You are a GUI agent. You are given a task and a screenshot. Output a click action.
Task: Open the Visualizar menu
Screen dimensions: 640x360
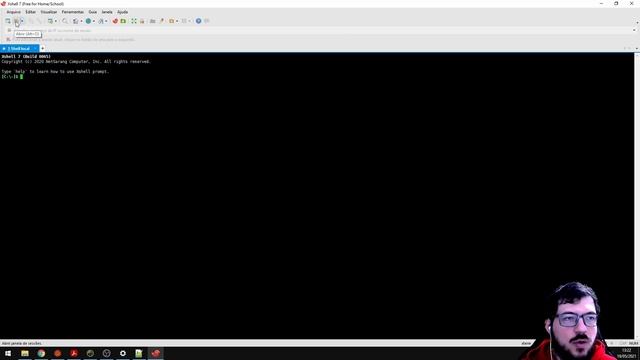coord(49,12)
